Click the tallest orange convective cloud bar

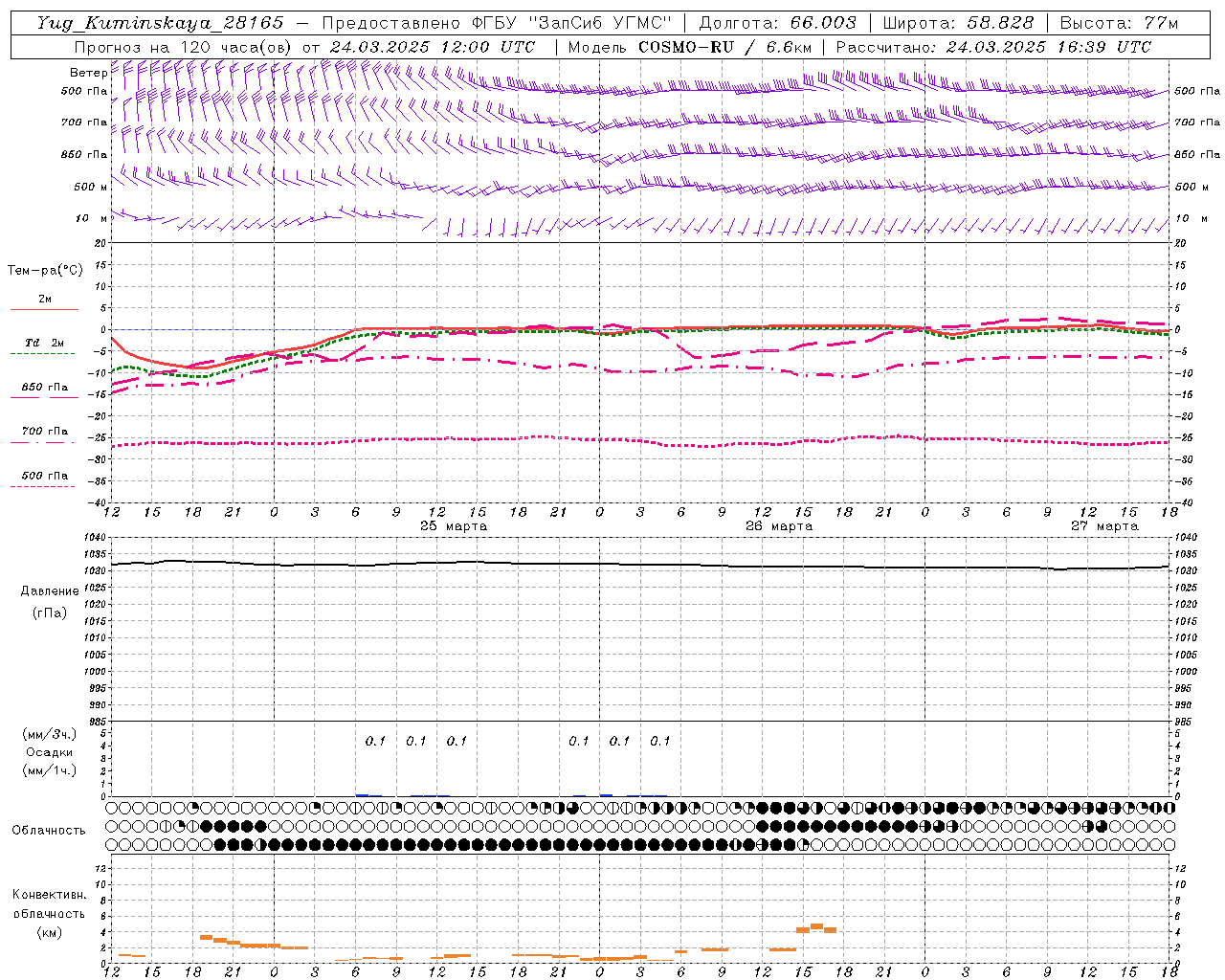(x=816, y=926)
